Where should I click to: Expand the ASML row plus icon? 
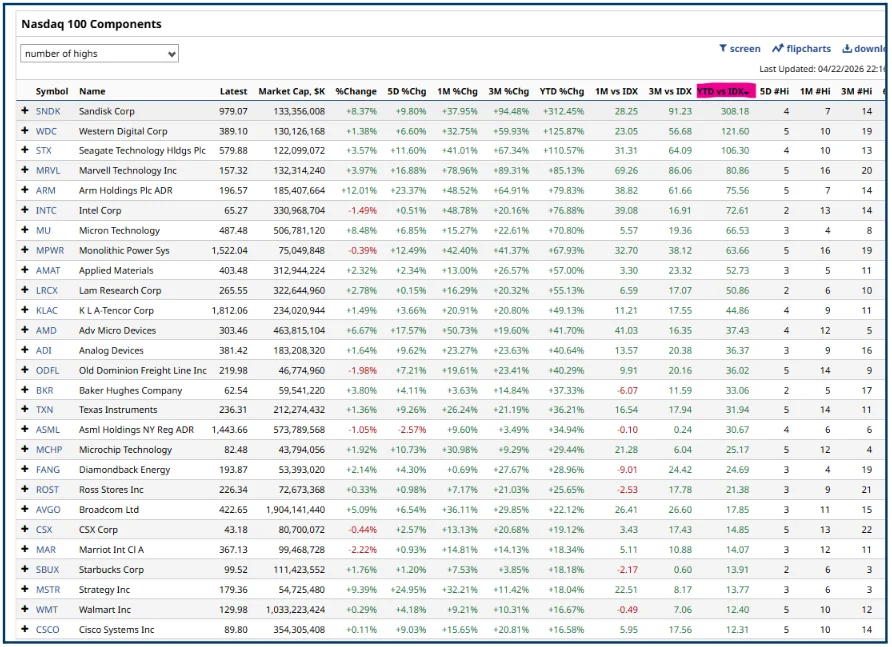(24, 430)
